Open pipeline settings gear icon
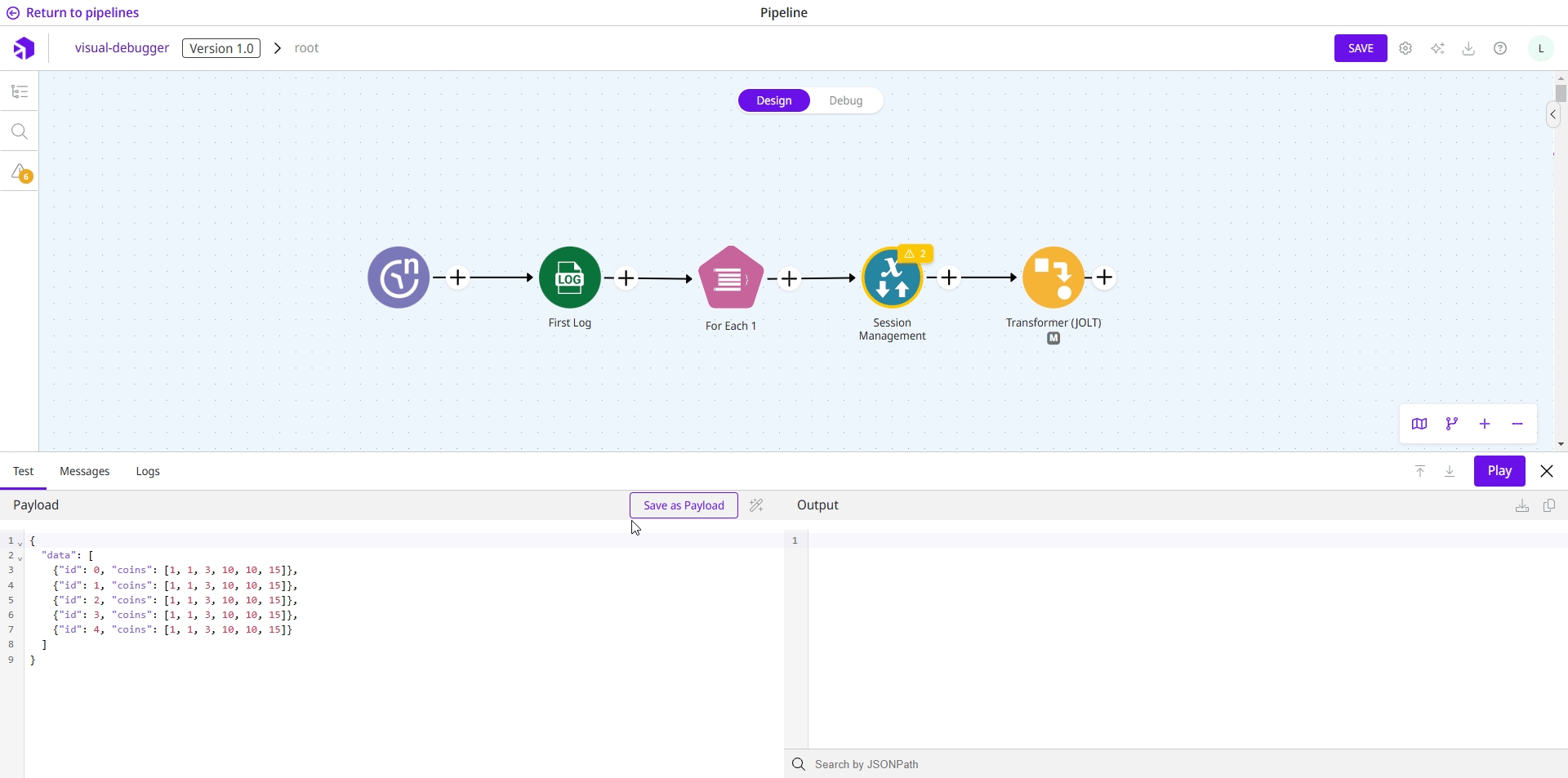Viewport: 1568px width, 778px height. point(1405,48)
